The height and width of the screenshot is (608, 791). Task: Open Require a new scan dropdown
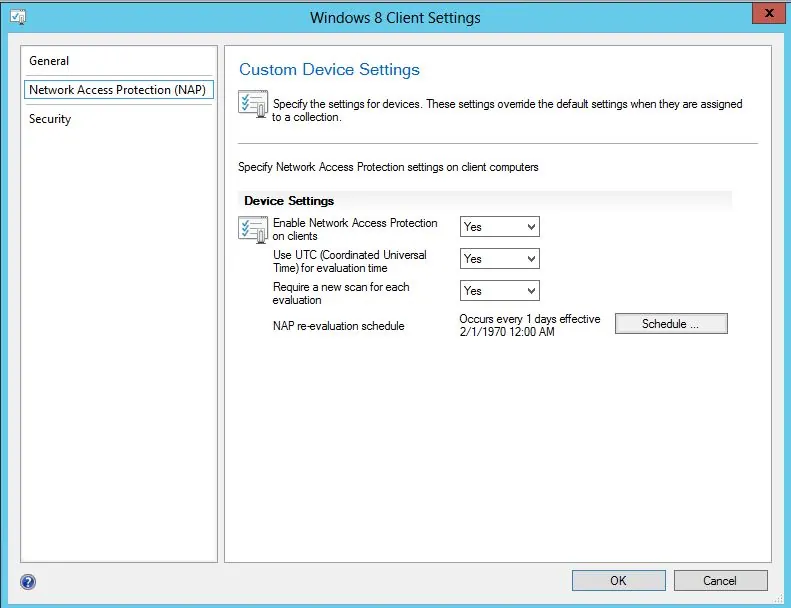tap(499, 291)
